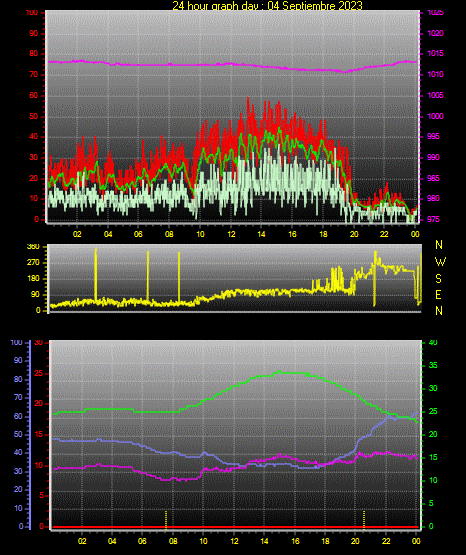Click the green temperature curve peak near 15h
Image resolution: width=466 pixels, height=555 pixels.
tap(280, 371)
